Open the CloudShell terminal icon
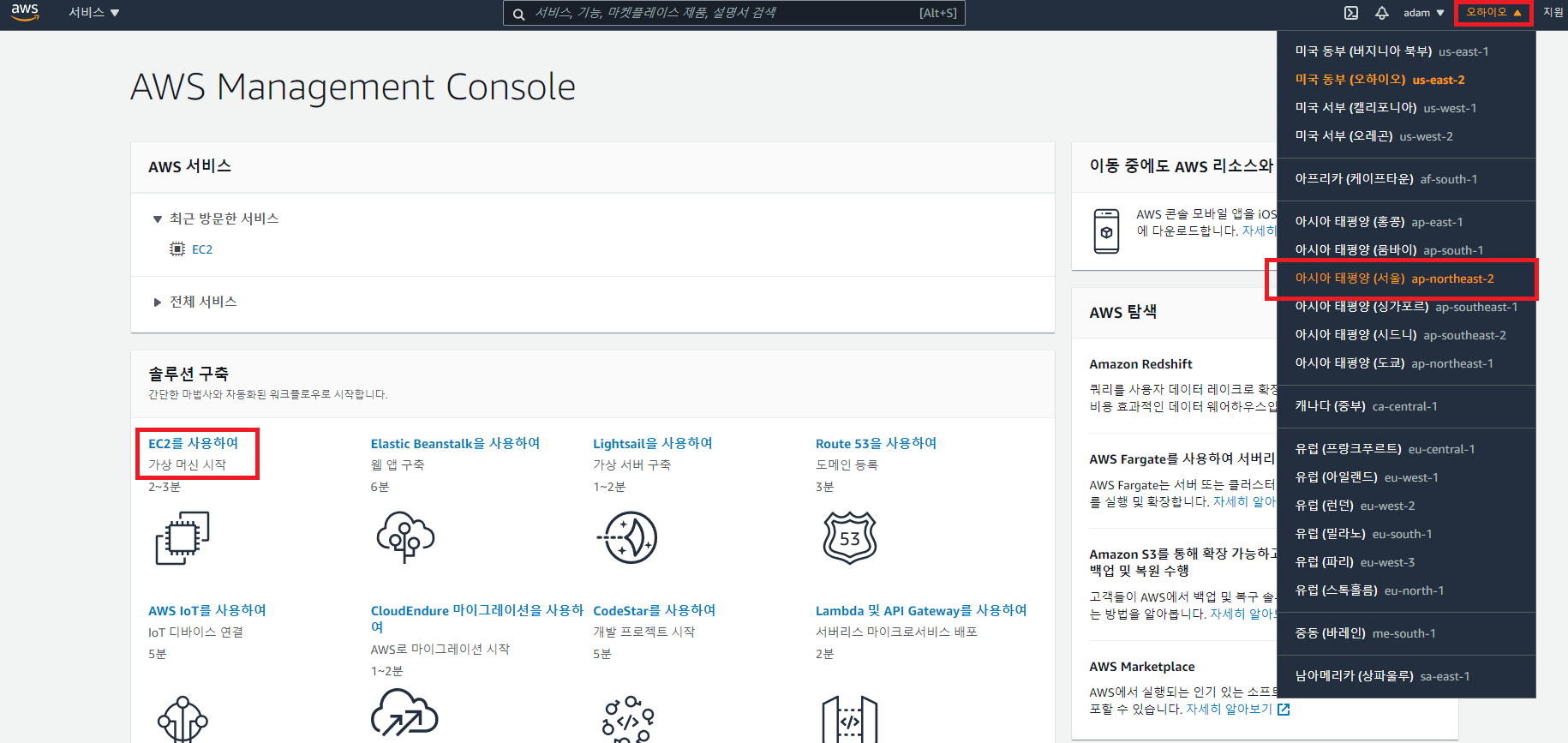 click(x=1351, y=13)
